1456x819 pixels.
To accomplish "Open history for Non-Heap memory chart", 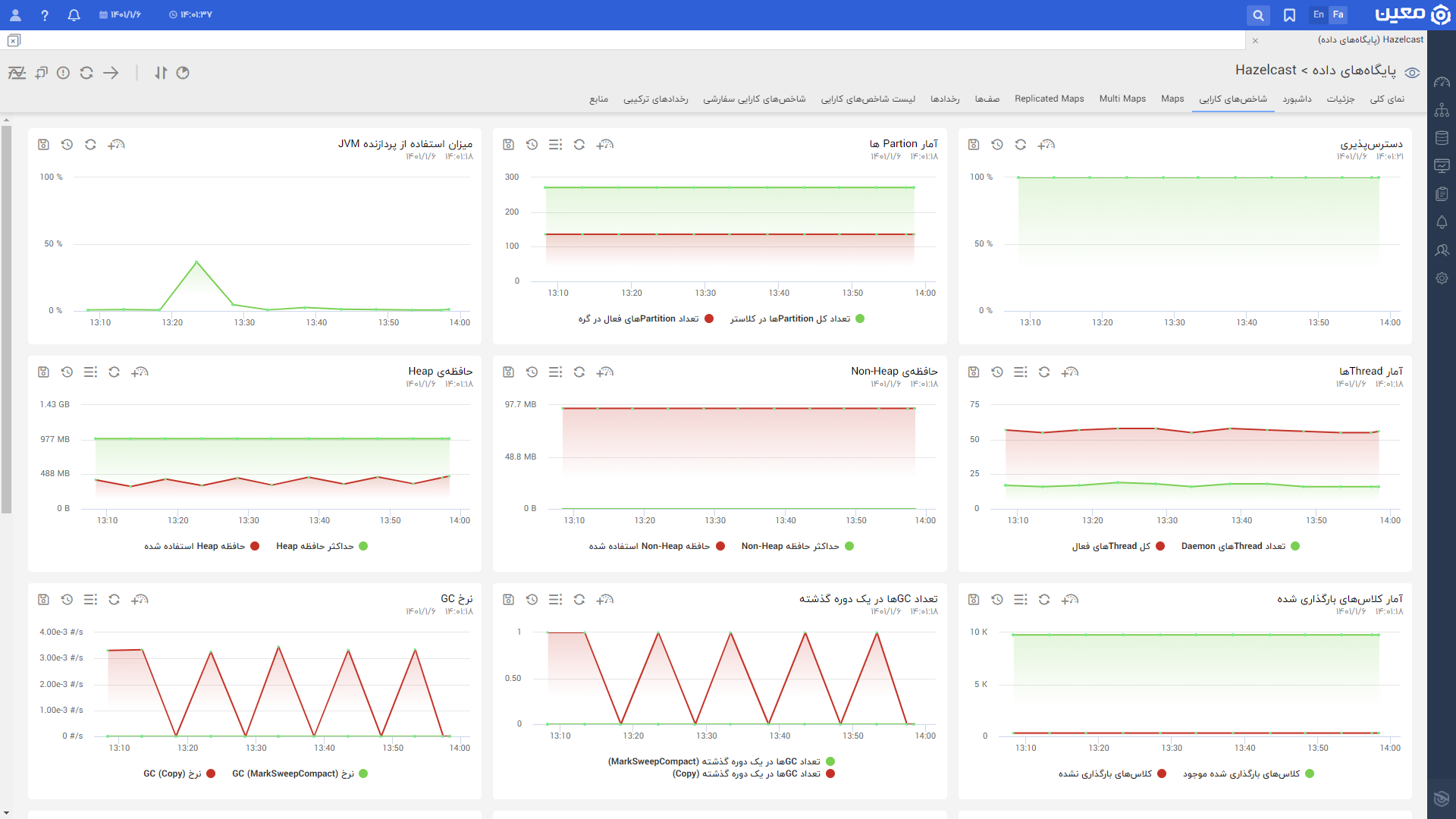I will tap(532, 372).
